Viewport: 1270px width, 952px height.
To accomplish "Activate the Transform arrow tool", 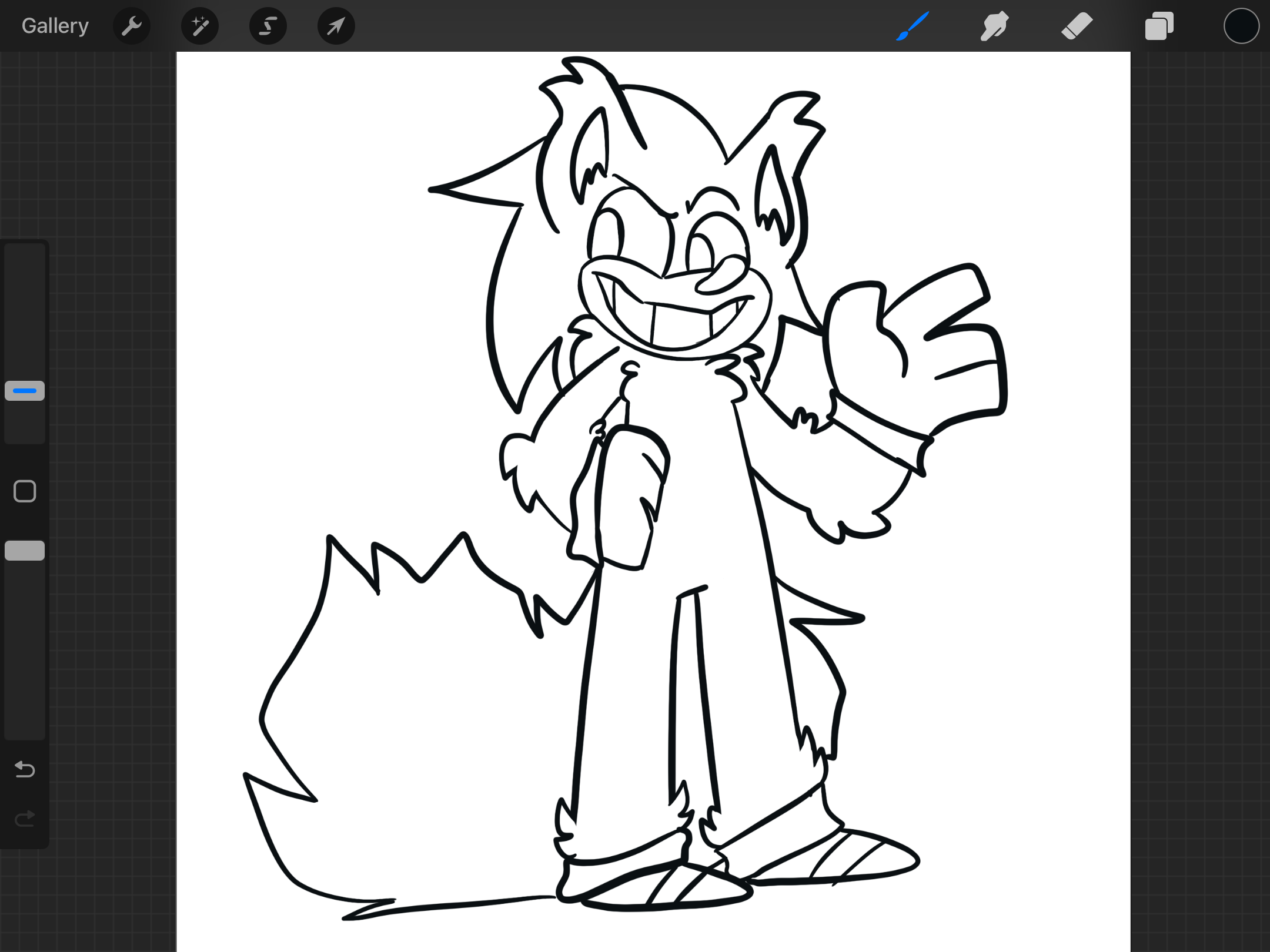I will [x=336, y=26].
